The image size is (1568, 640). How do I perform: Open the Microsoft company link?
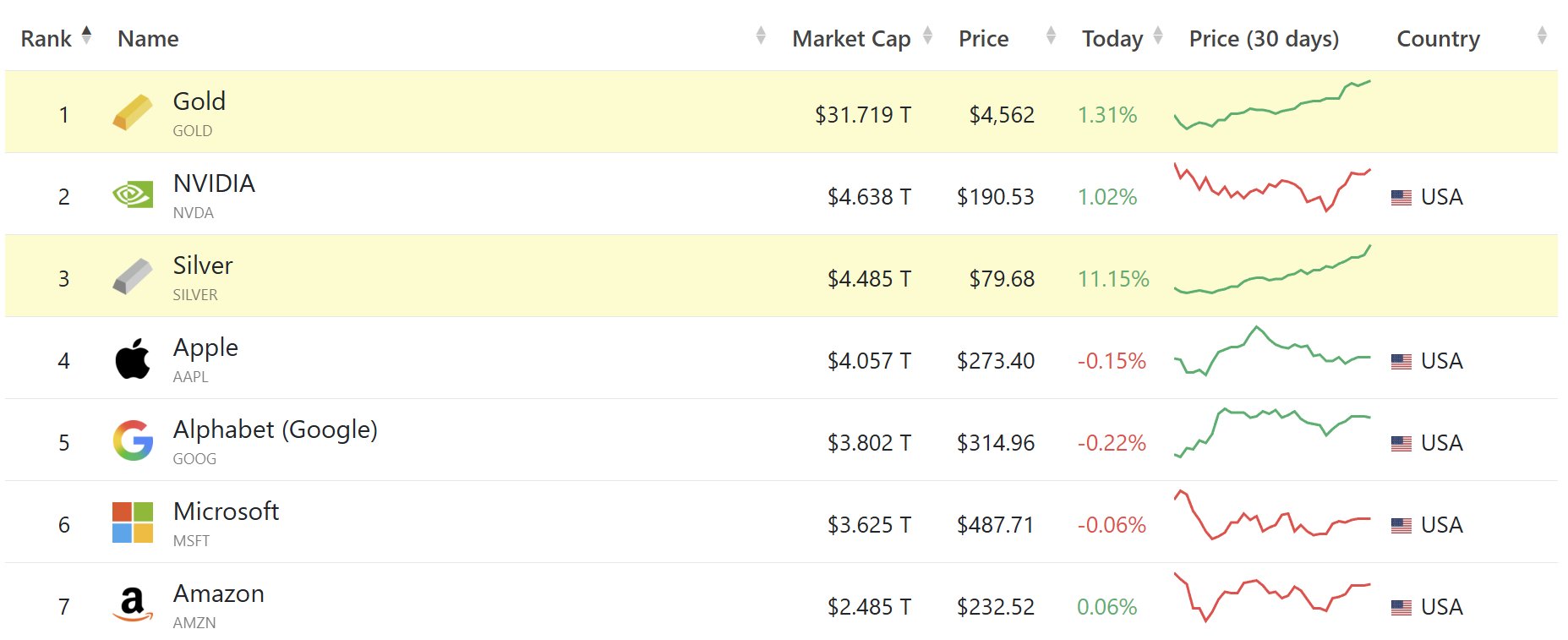[226, 511]
